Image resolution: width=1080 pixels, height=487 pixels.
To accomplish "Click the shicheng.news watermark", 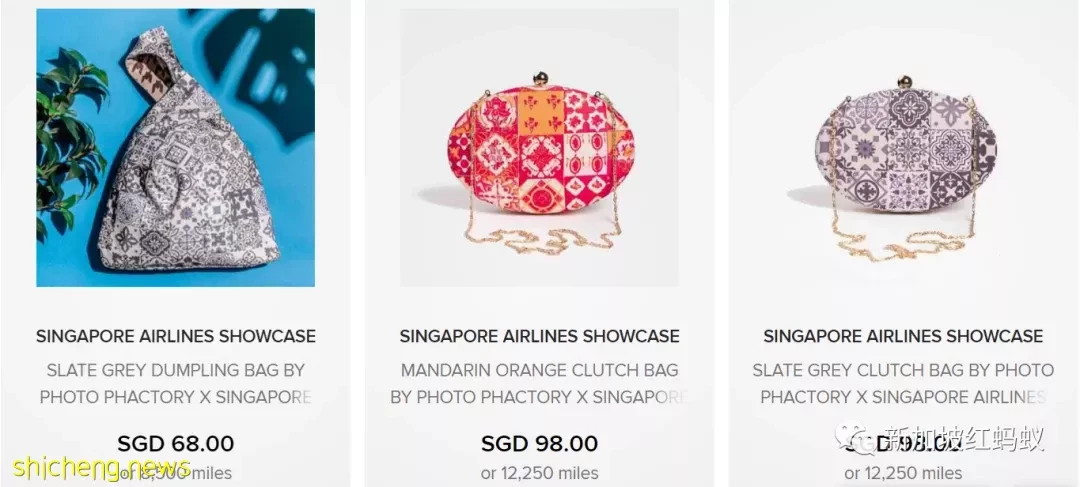I will click(101, 466).
